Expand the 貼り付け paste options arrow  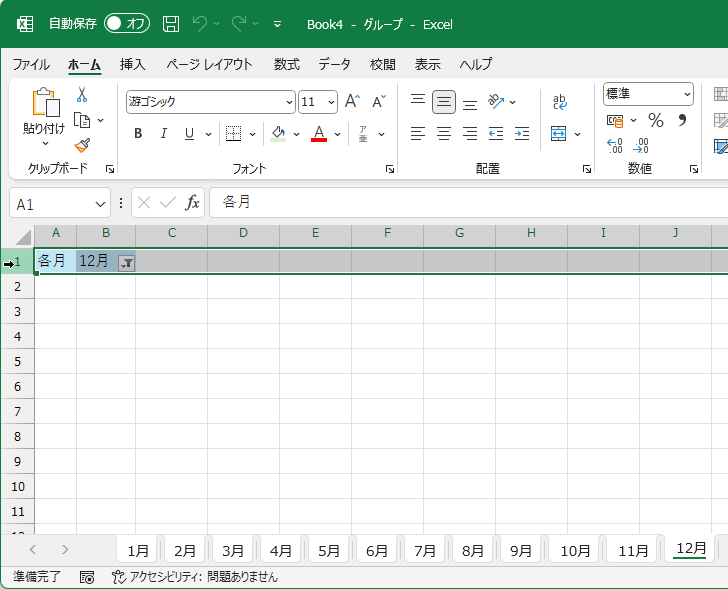coord(45,143)
